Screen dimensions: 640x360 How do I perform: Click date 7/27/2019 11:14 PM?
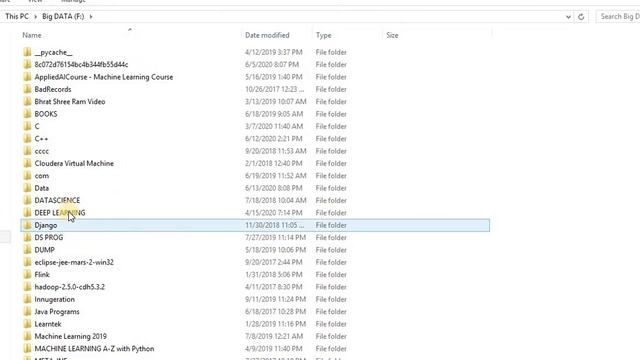(275, 237)
